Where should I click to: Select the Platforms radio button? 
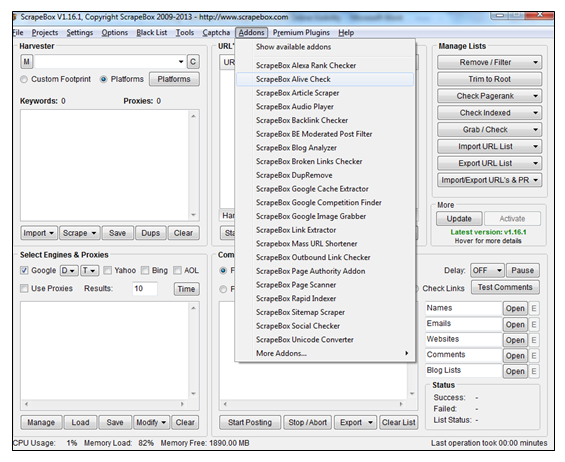click(x=103, y=79)
